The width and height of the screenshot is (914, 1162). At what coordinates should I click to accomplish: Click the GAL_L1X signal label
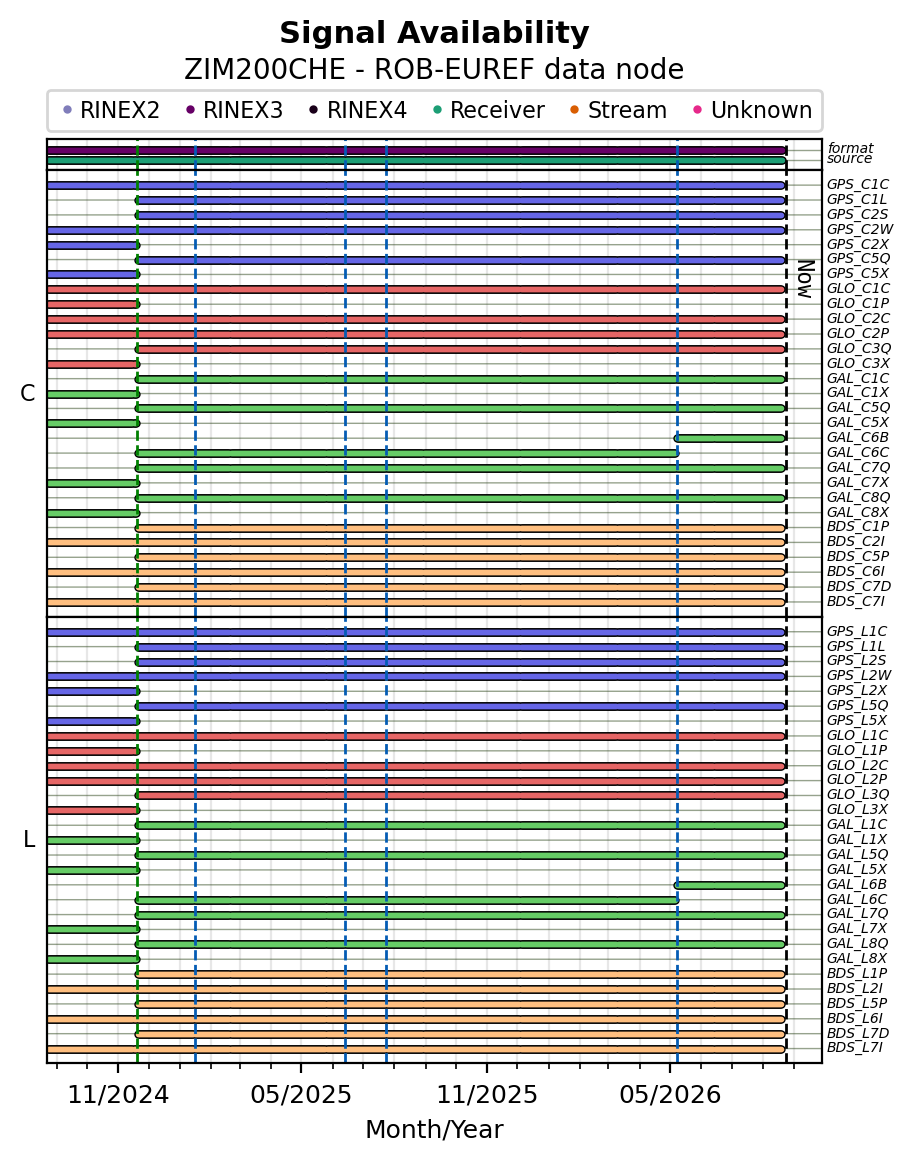[x=857, y=839]
